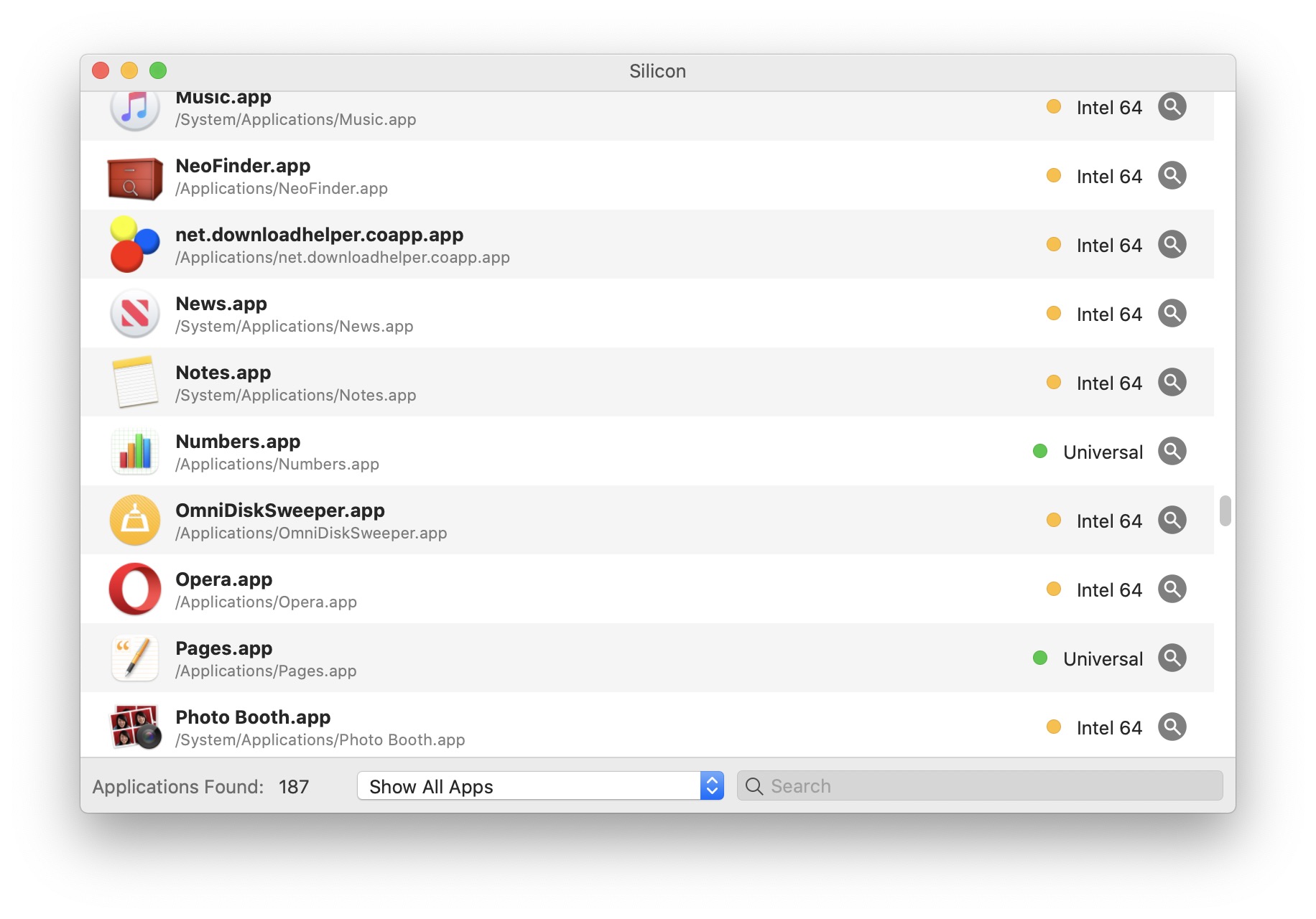The height and width of the screenshot is (919, 1316).
Task: Reveal net.downloadhelper.coapp.app with its magnifier button
Action: click(x=1172, y=245)
